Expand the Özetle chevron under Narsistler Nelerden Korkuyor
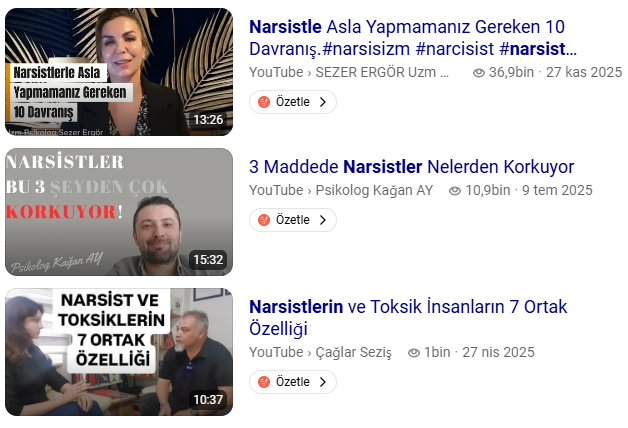This screenshot has height=428, width=628. pos(323,220)
